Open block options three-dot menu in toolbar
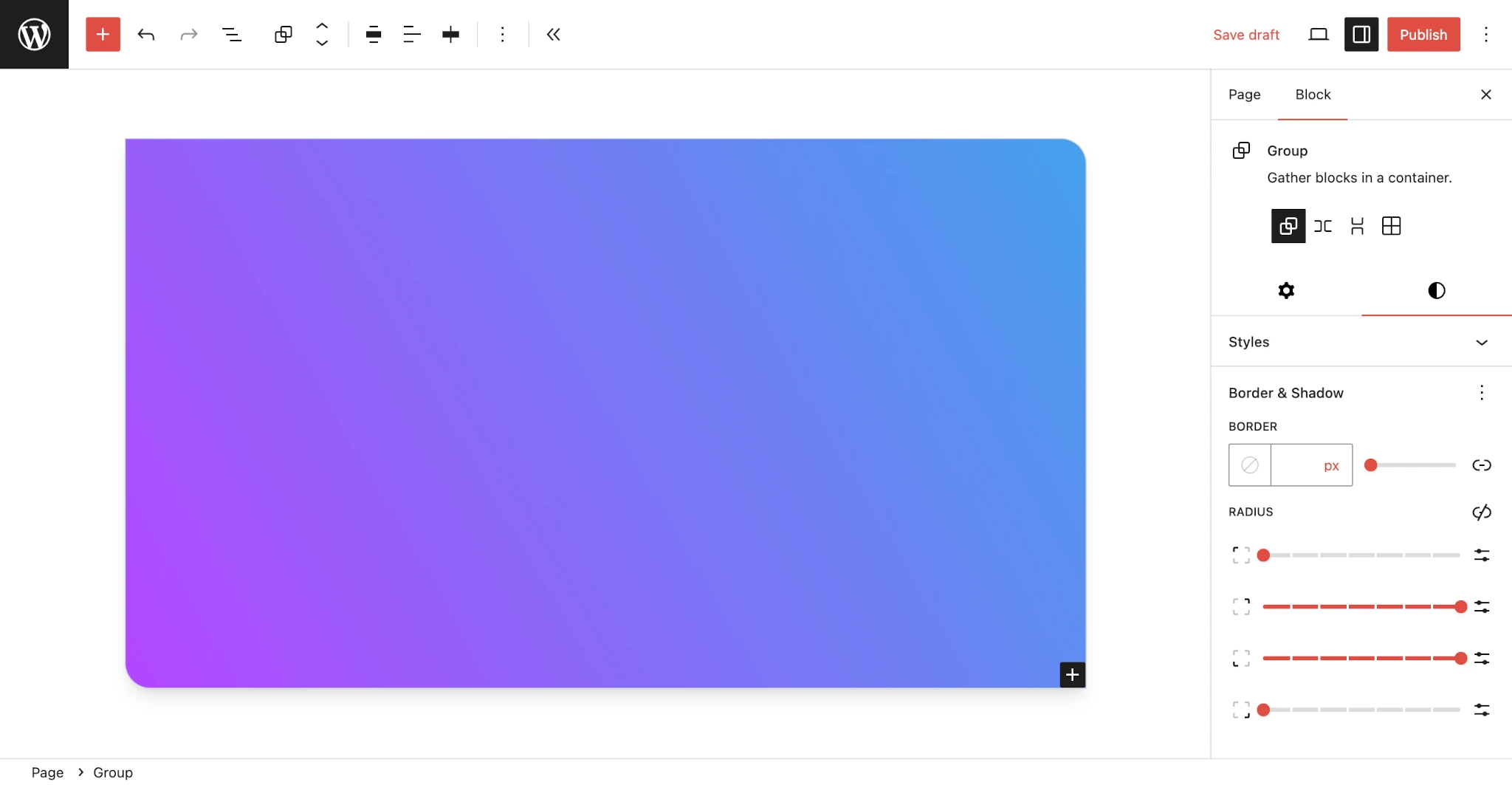The image size is (1512, 785). tap(502, 34)
